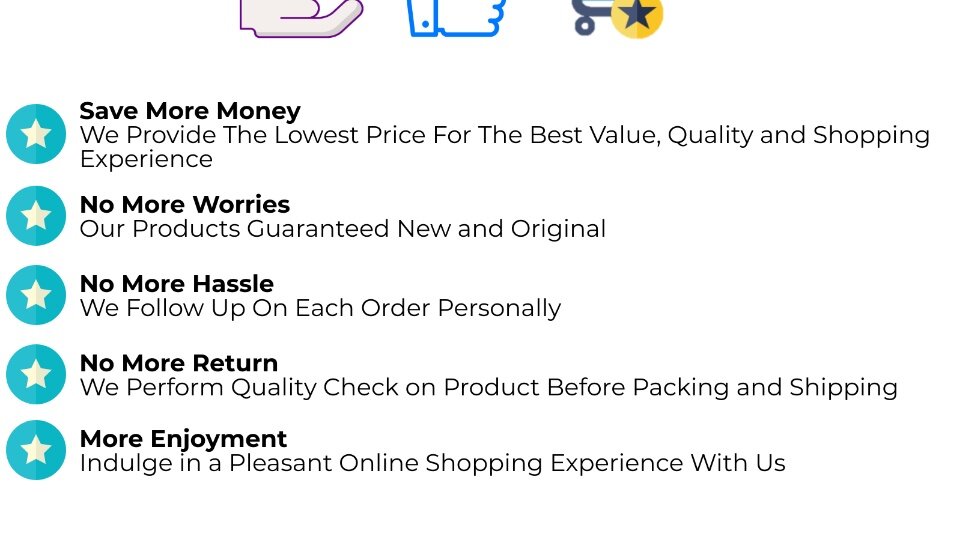Click the purple open hand icon
Image resolution: width=960 pixels, height=536 pixels.
pos(301,18)
